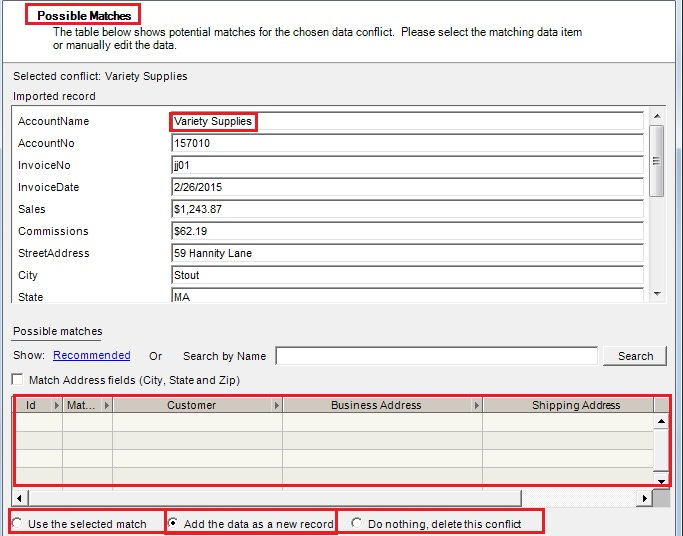Screen dimensions: 683x536
Task: Edit the City field Stout
Action: [x=407, y=275]
